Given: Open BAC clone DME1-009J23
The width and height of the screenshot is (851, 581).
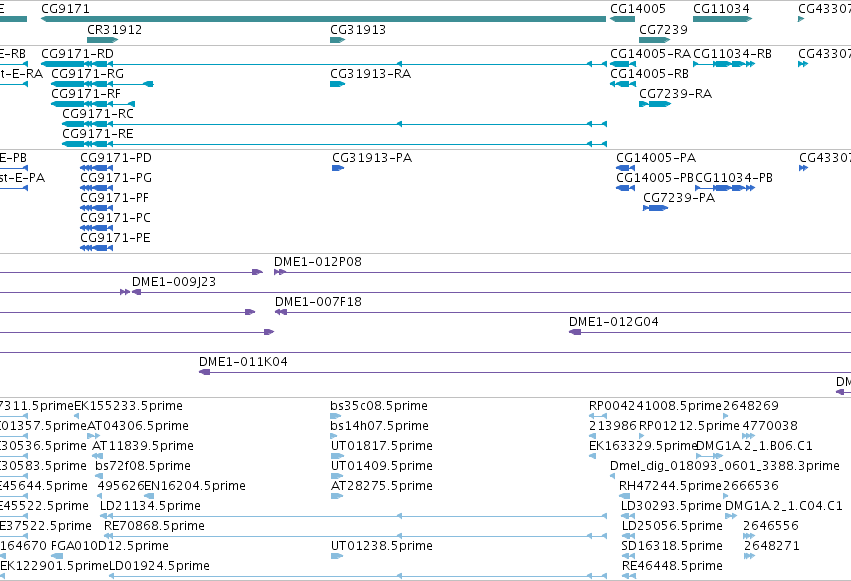Looking at the screenshot, I should [491, 292].
